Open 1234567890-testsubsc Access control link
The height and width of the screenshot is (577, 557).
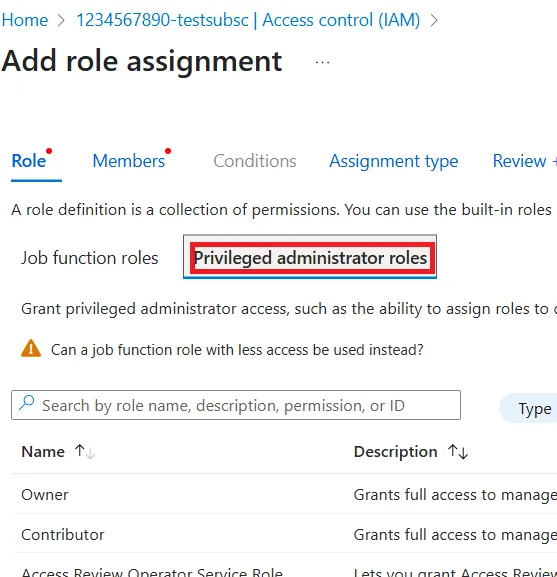pos(248,20)
